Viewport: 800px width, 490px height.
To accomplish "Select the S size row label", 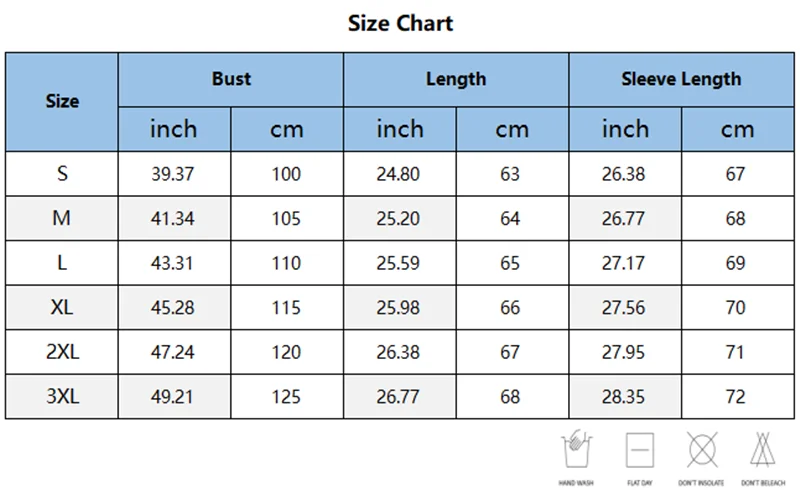I will [x=62, y=174].
